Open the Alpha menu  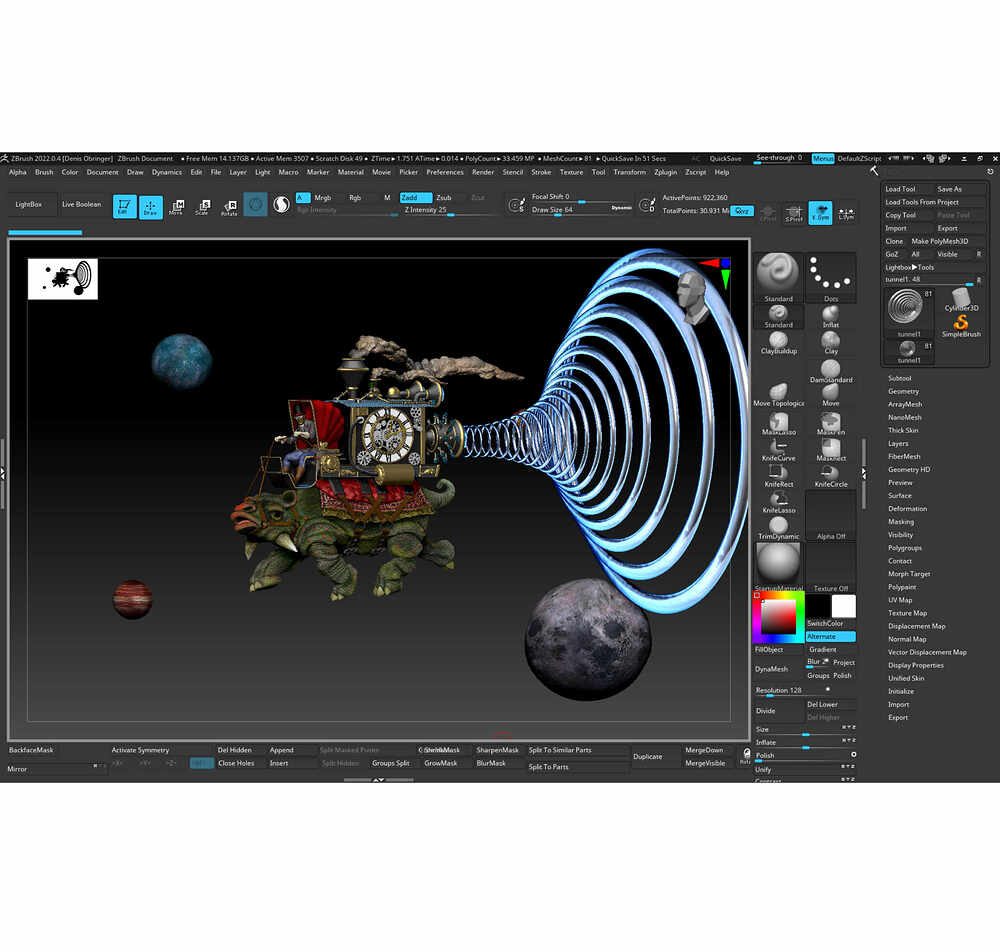[18, 172]
